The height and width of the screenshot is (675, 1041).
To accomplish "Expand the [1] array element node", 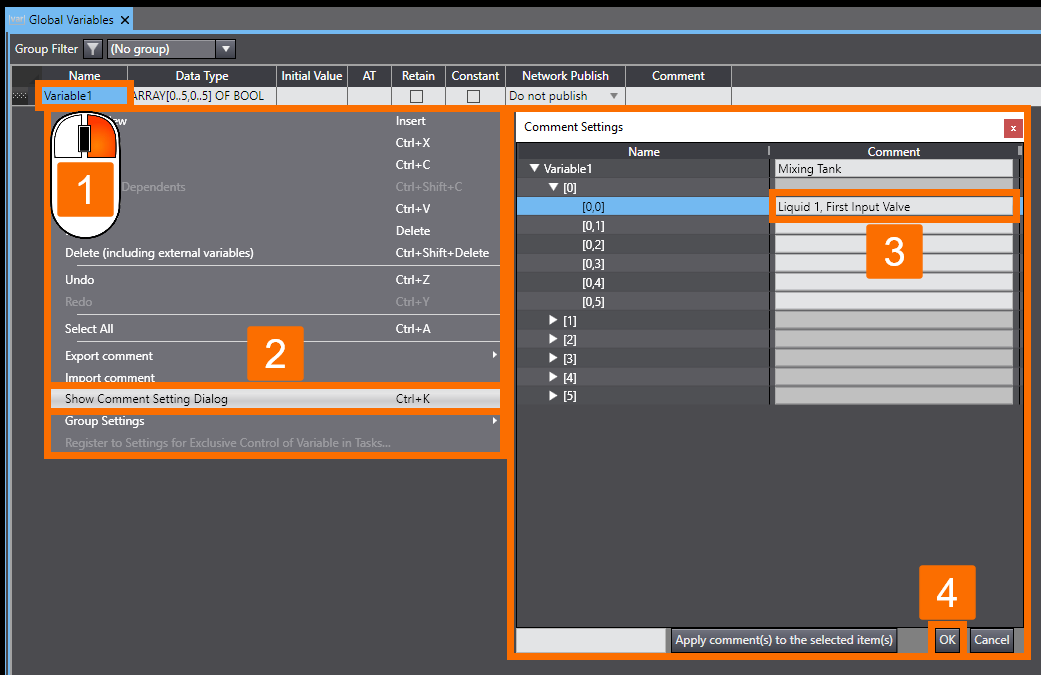I will (553, 320).
